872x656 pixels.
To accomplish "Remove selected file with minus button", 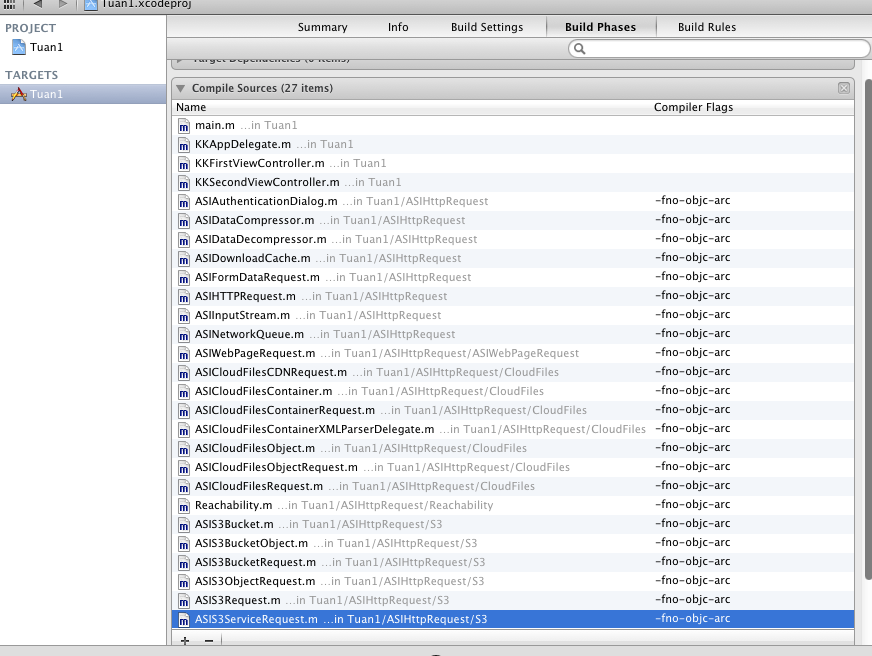I will pos(209,640).
